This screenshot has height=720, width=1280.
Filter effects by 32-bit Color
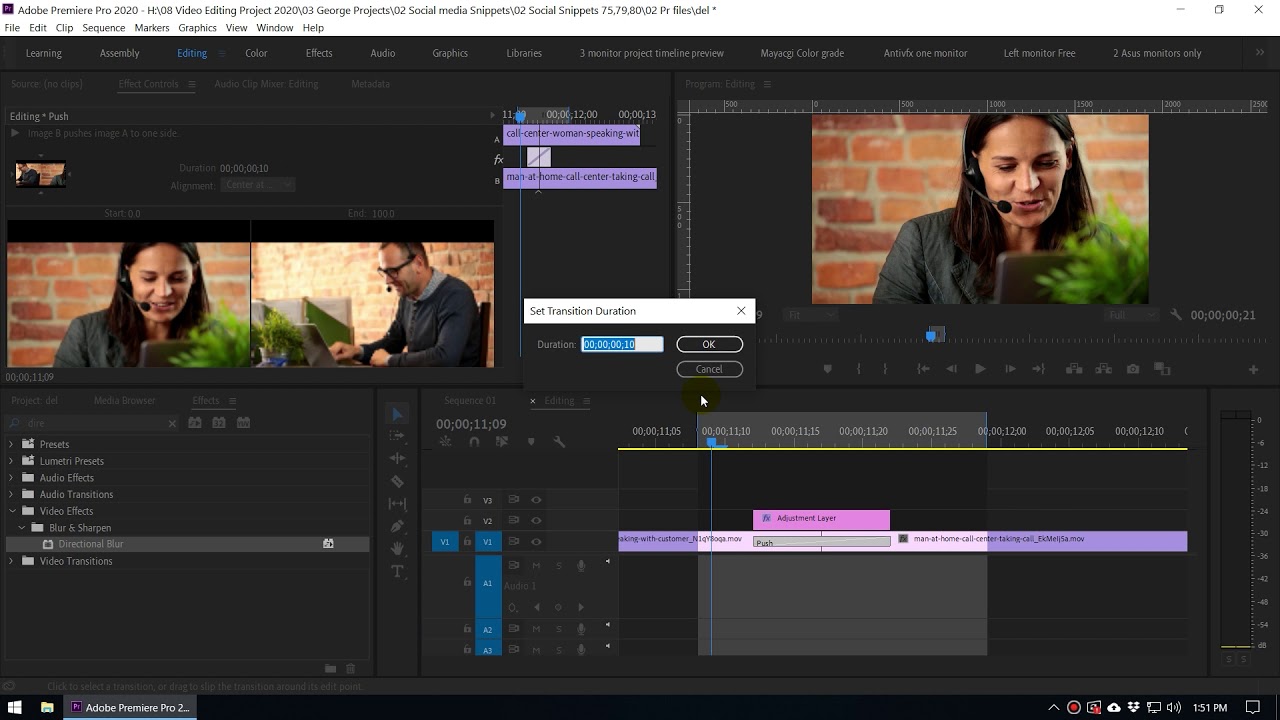click(219, 423)
